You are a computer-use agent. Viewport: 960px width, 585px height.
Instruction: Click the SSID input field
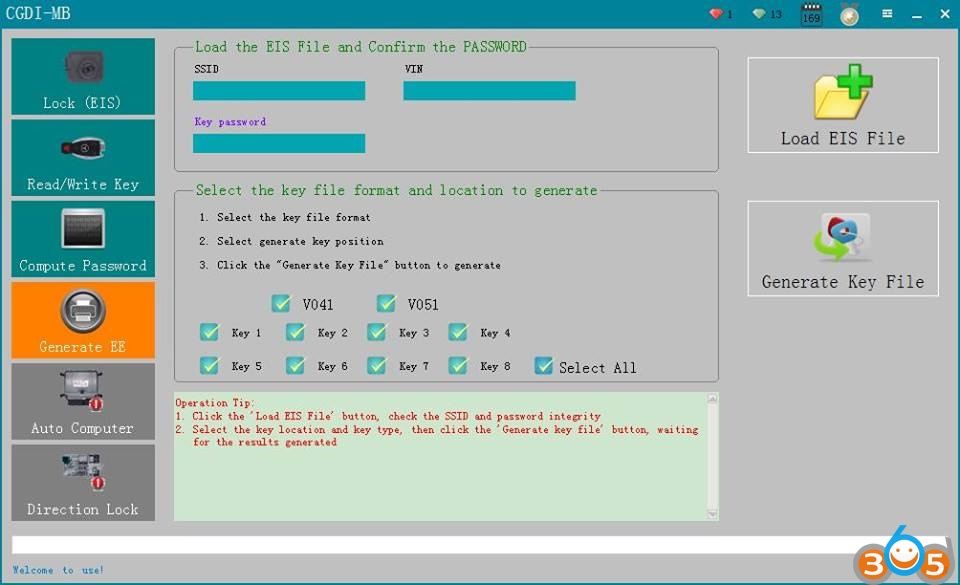click(279, 91)
